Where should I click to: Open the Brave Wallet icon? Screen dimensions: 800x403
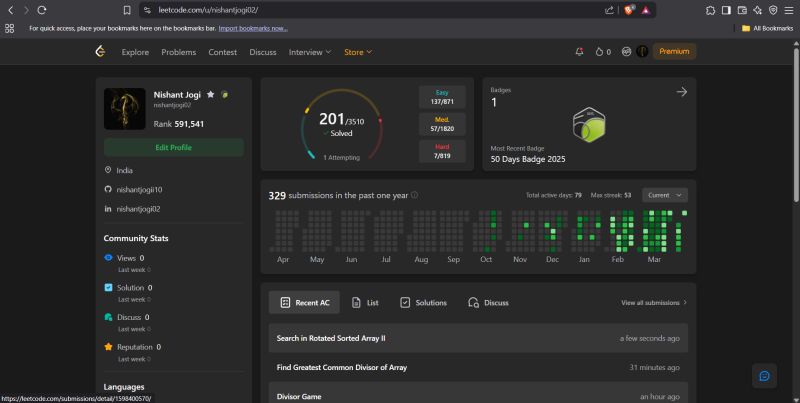click(x=742, y=10)
